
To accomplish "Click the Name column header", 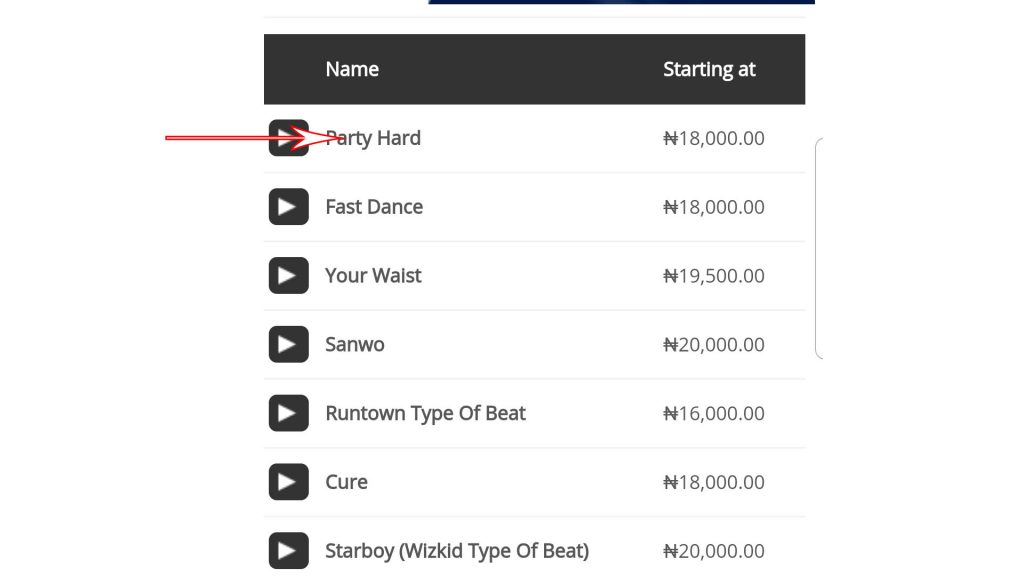I will coord(352,69).
